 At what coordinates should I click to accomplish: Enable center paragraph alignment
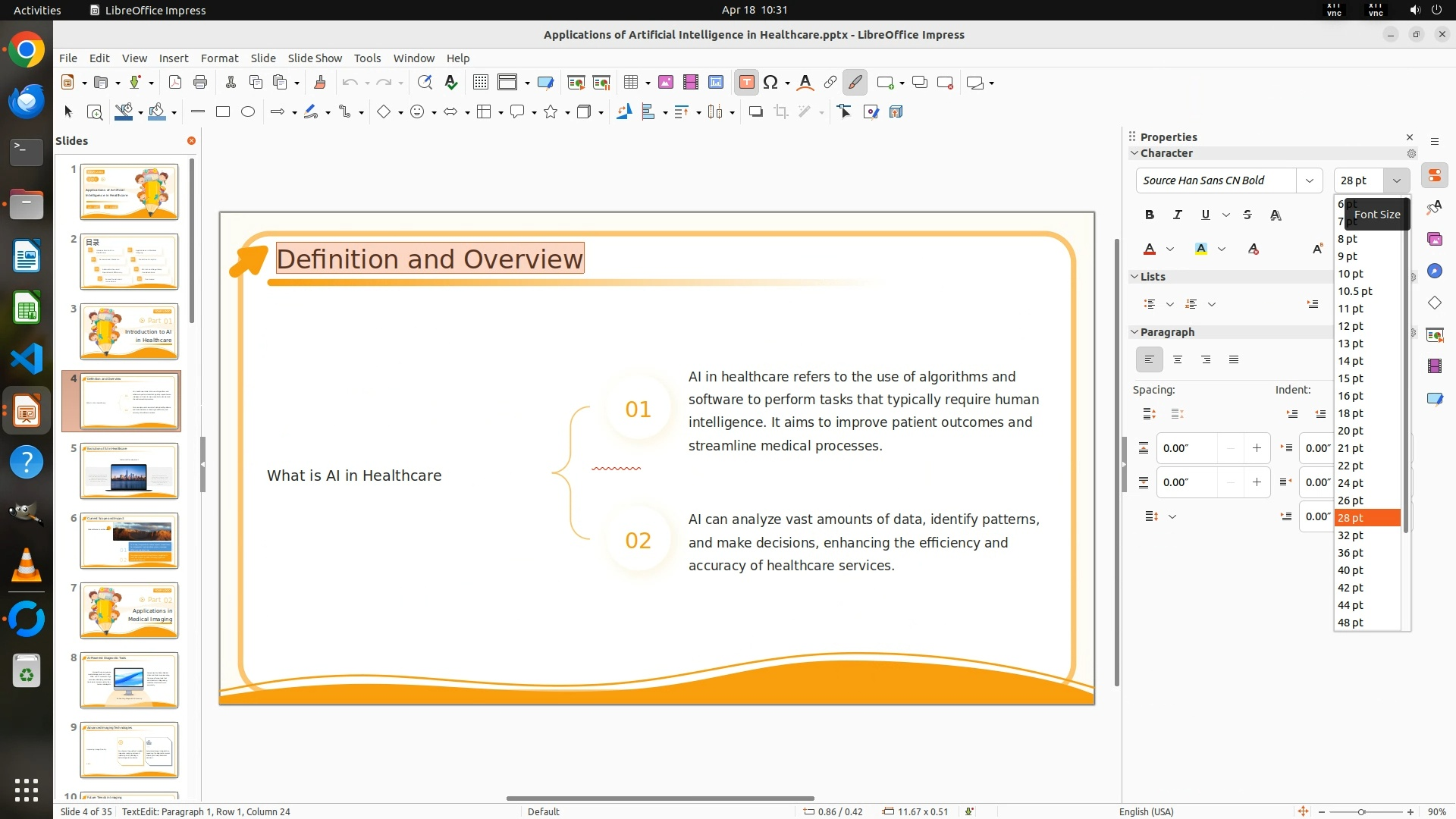[x=1177, y=360]
